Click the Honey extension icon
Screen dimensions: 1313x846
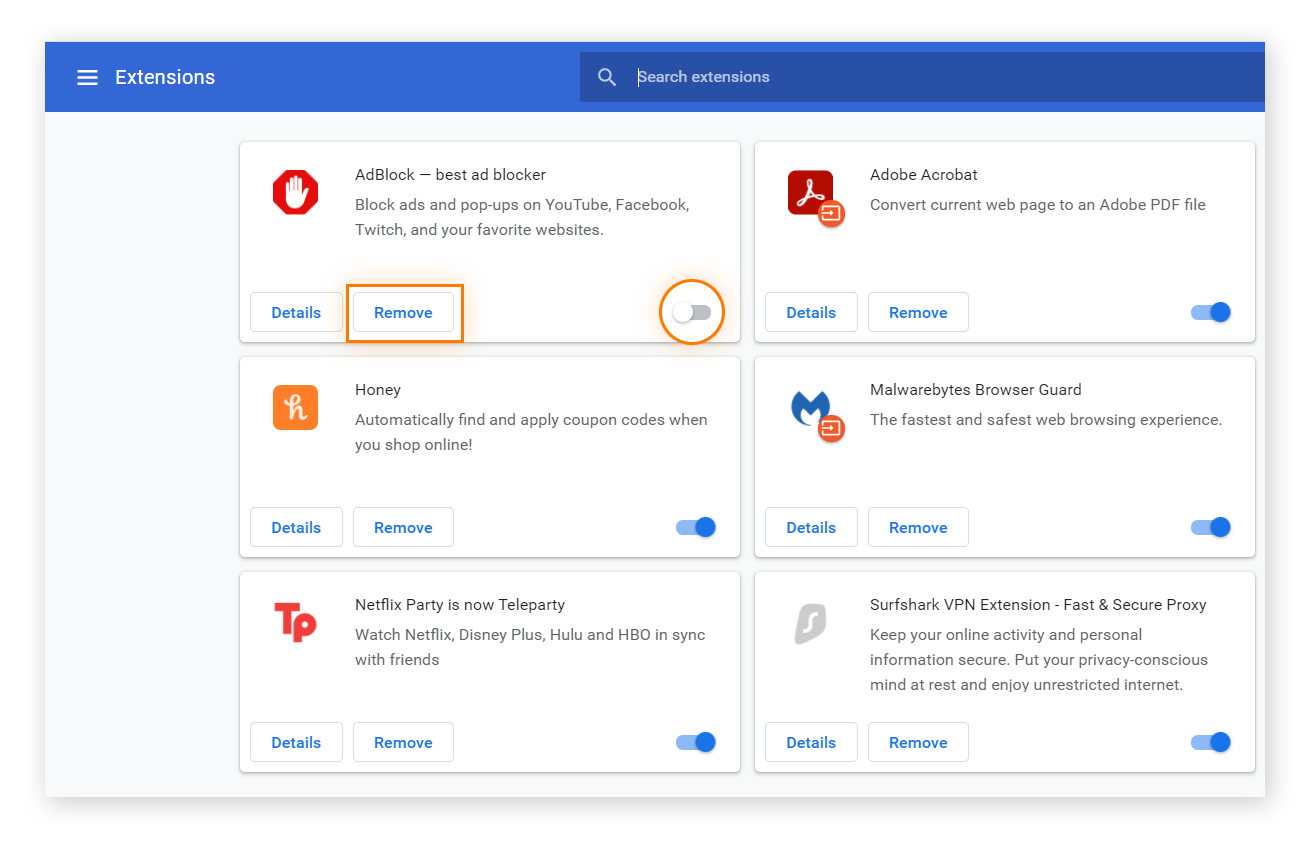295,407
